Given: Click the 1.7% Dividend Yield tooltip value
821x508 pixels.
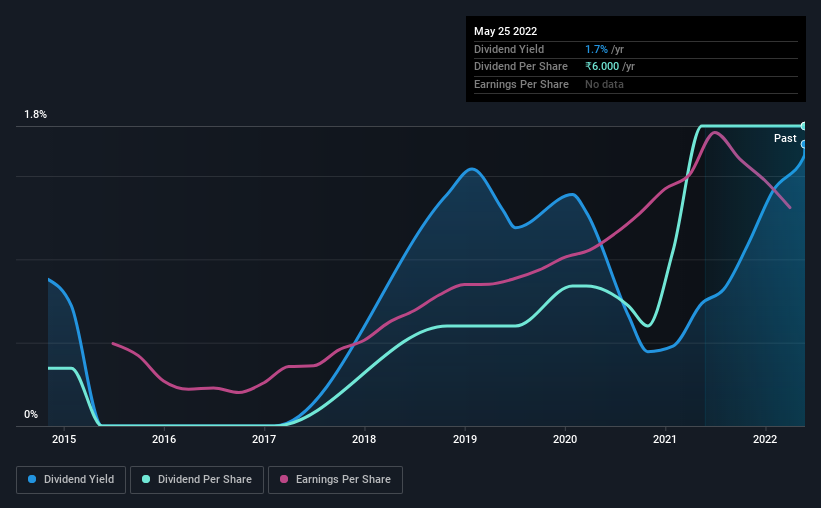Looking at the screenshot, I should point(596,49).
